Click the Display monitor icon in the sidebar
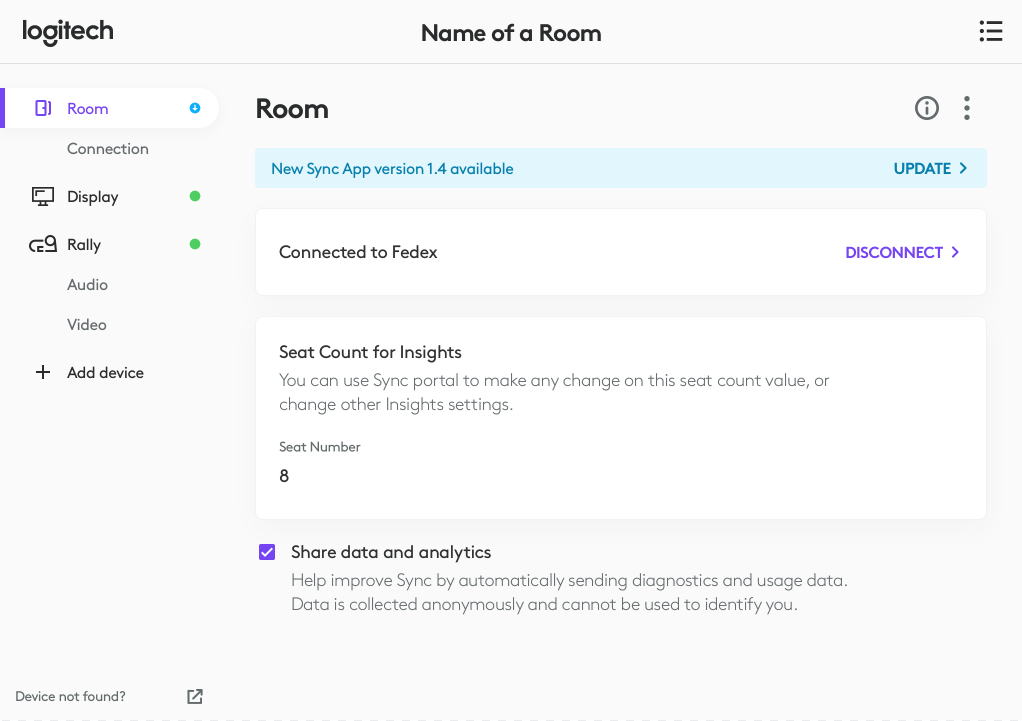 point(42,196)
